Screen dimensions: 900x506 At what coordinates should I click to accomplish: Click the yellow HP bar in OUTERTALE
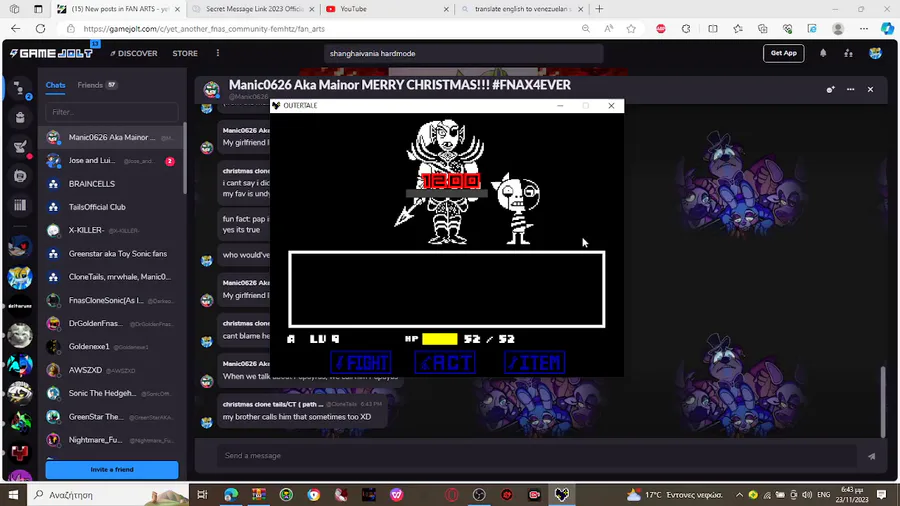[x=440, y=339]
